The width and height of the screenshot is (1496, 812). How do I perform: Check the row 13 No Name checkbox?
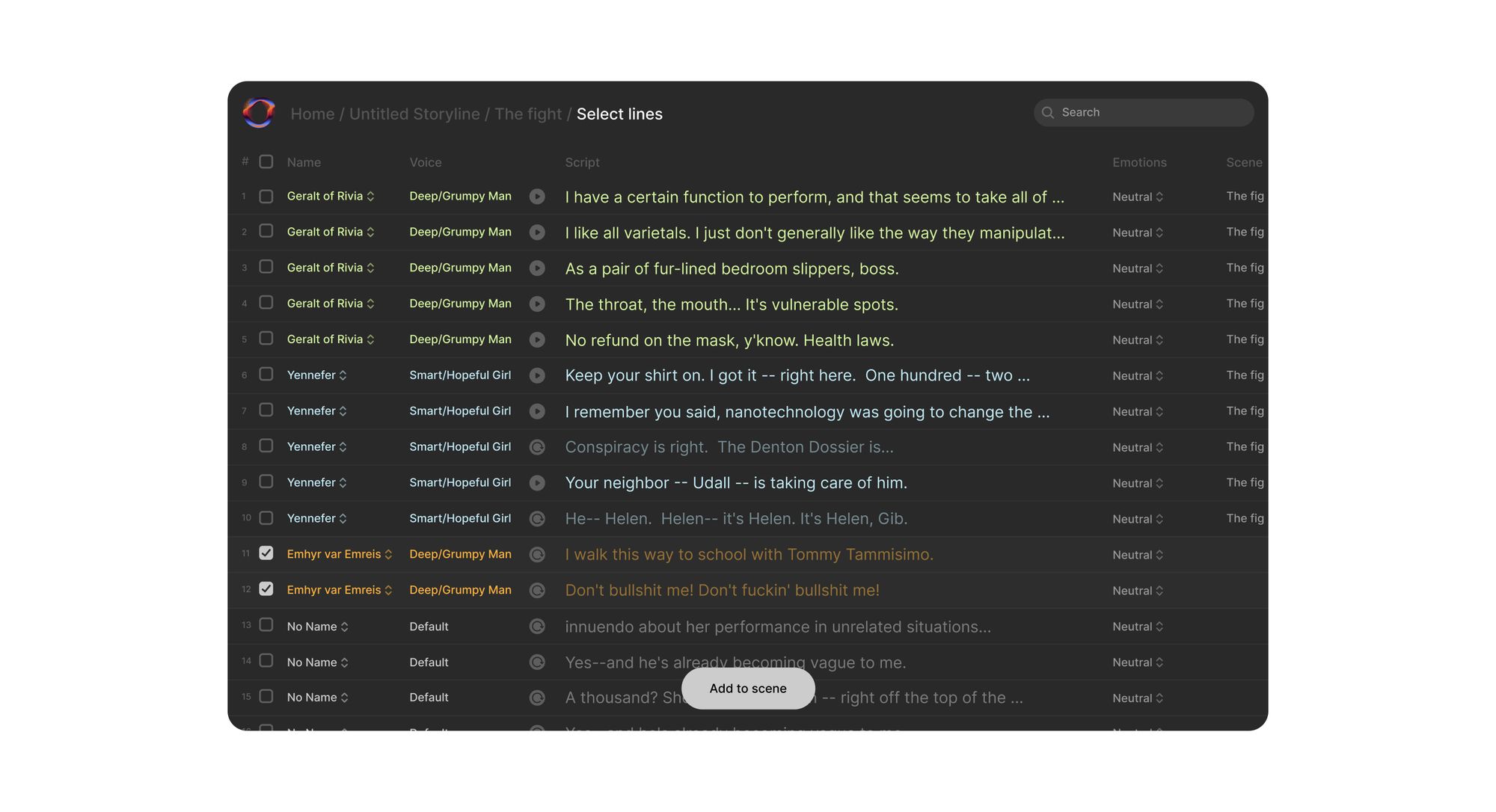pos(266,625)
